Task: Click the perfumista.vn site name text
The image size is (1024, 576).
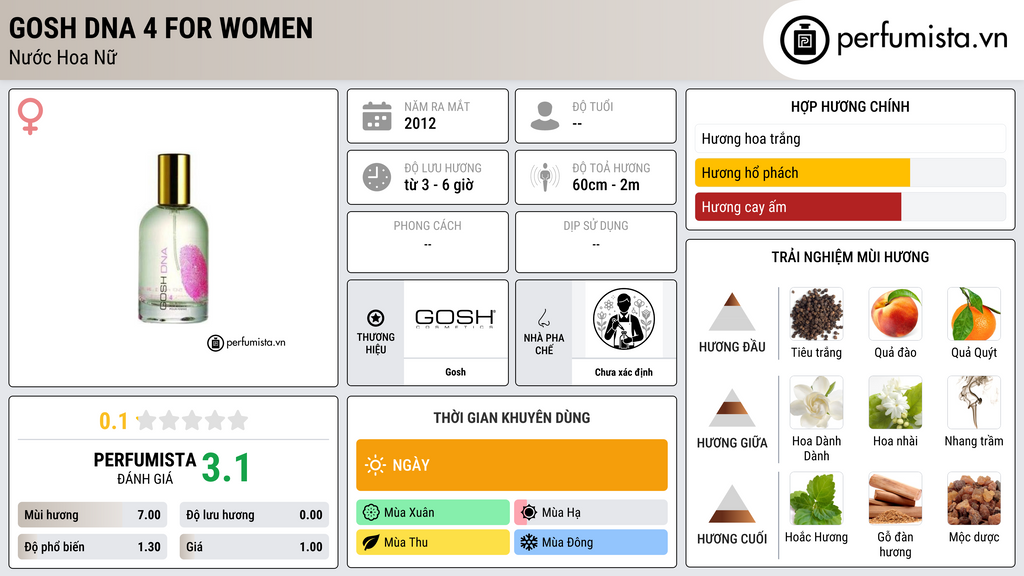Action: point(922,38)
